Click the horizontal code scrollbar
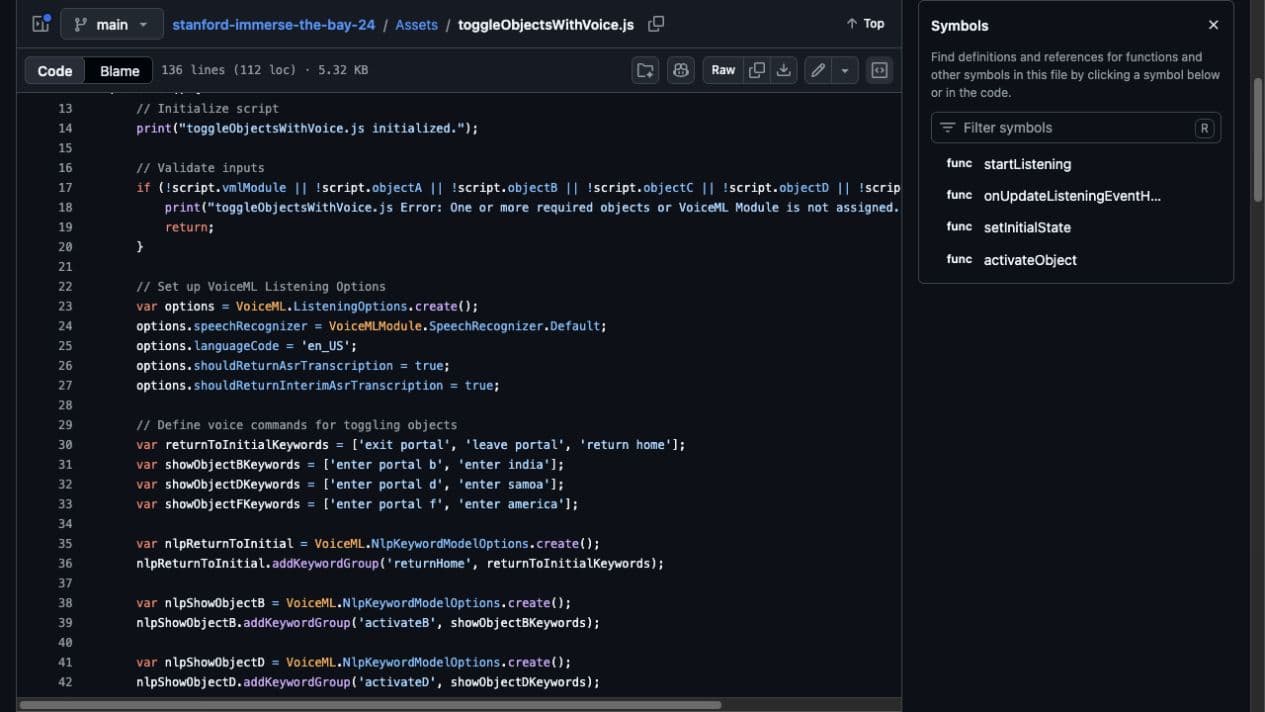Screen dimensions: 1265x712 click(370, 705)
